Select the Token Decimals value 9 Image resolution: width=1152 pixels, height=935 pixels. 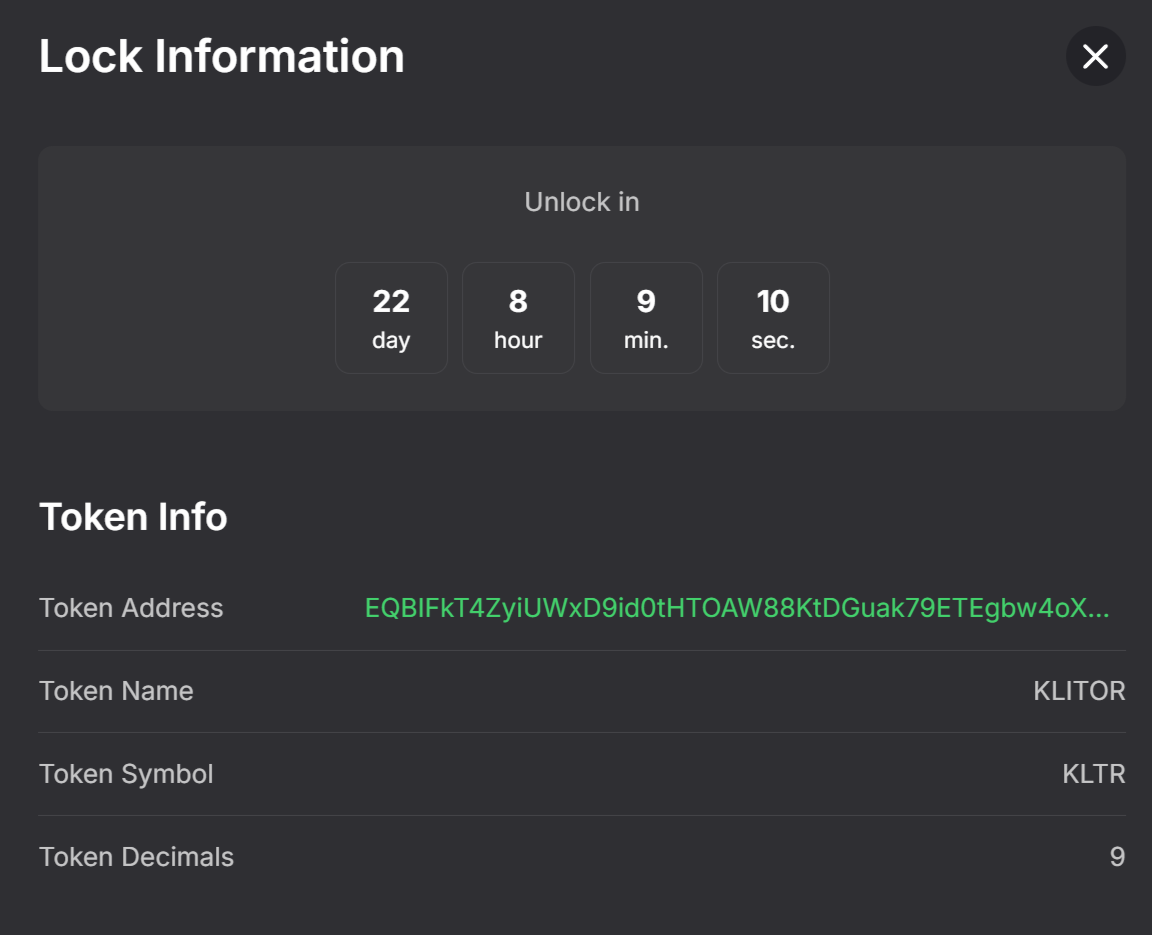coord(1117,857)
